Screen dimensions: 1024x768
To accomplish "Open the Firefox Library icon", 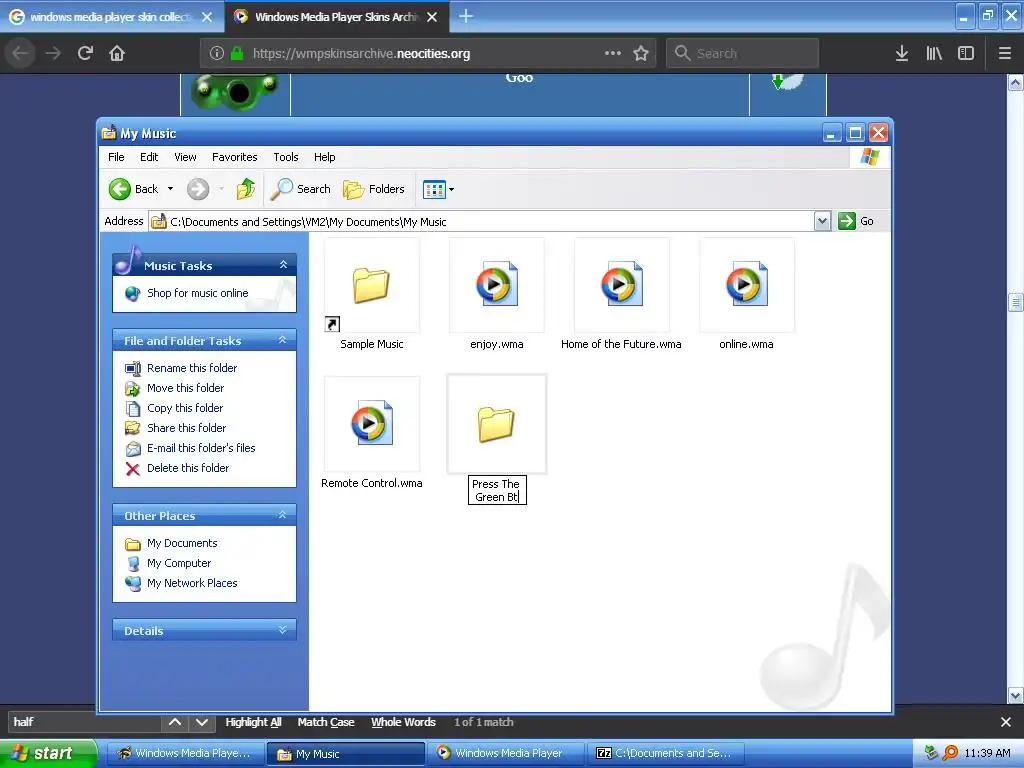I will (934, 53).
